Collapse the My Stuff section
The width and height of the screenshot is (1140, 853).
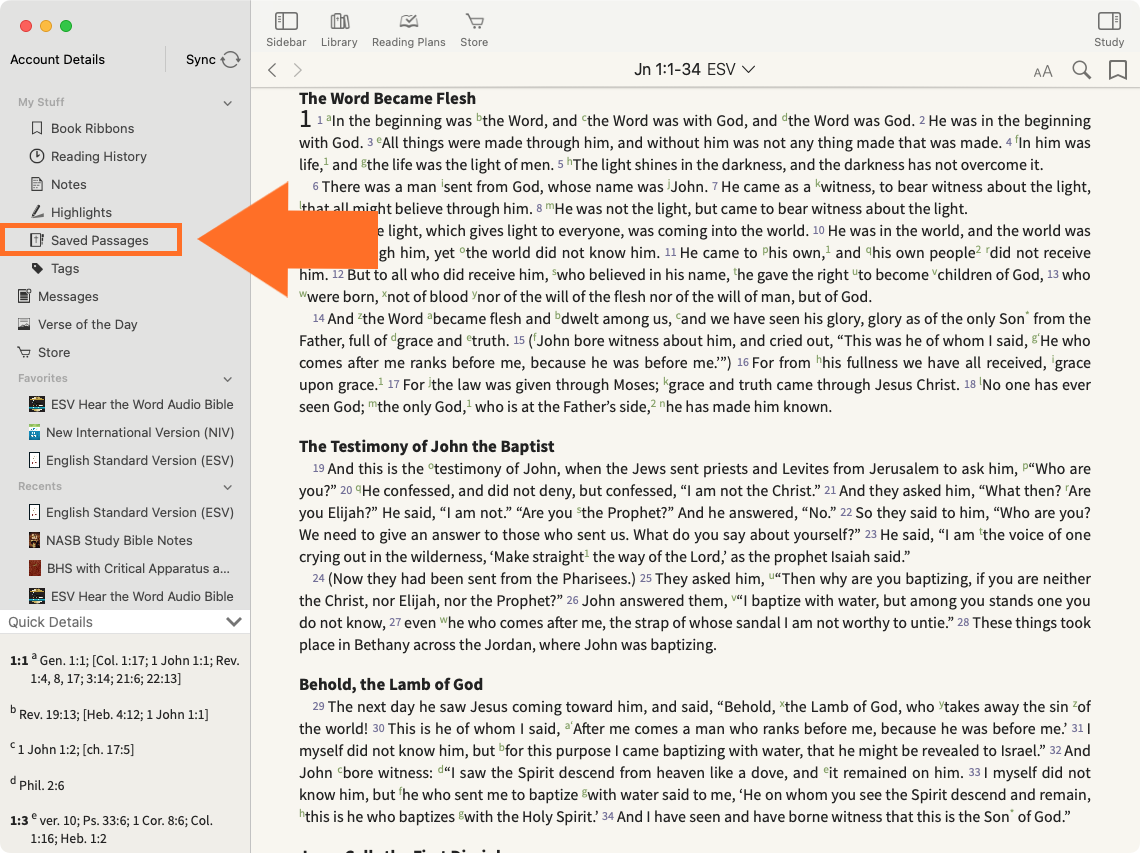[x=228, y=103]
